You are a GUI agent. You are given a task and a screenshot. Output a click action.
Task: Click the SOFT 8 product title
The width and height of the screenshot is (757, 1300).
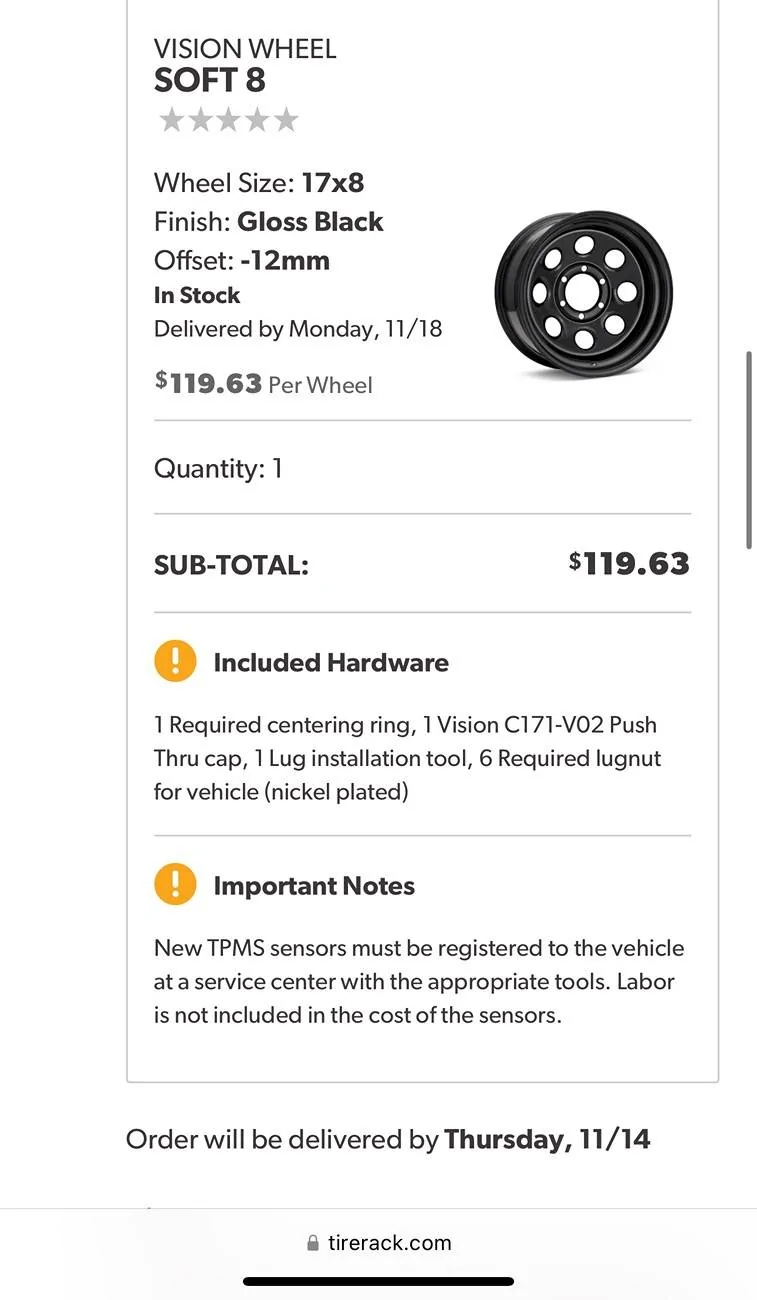[x=210, y=80]
